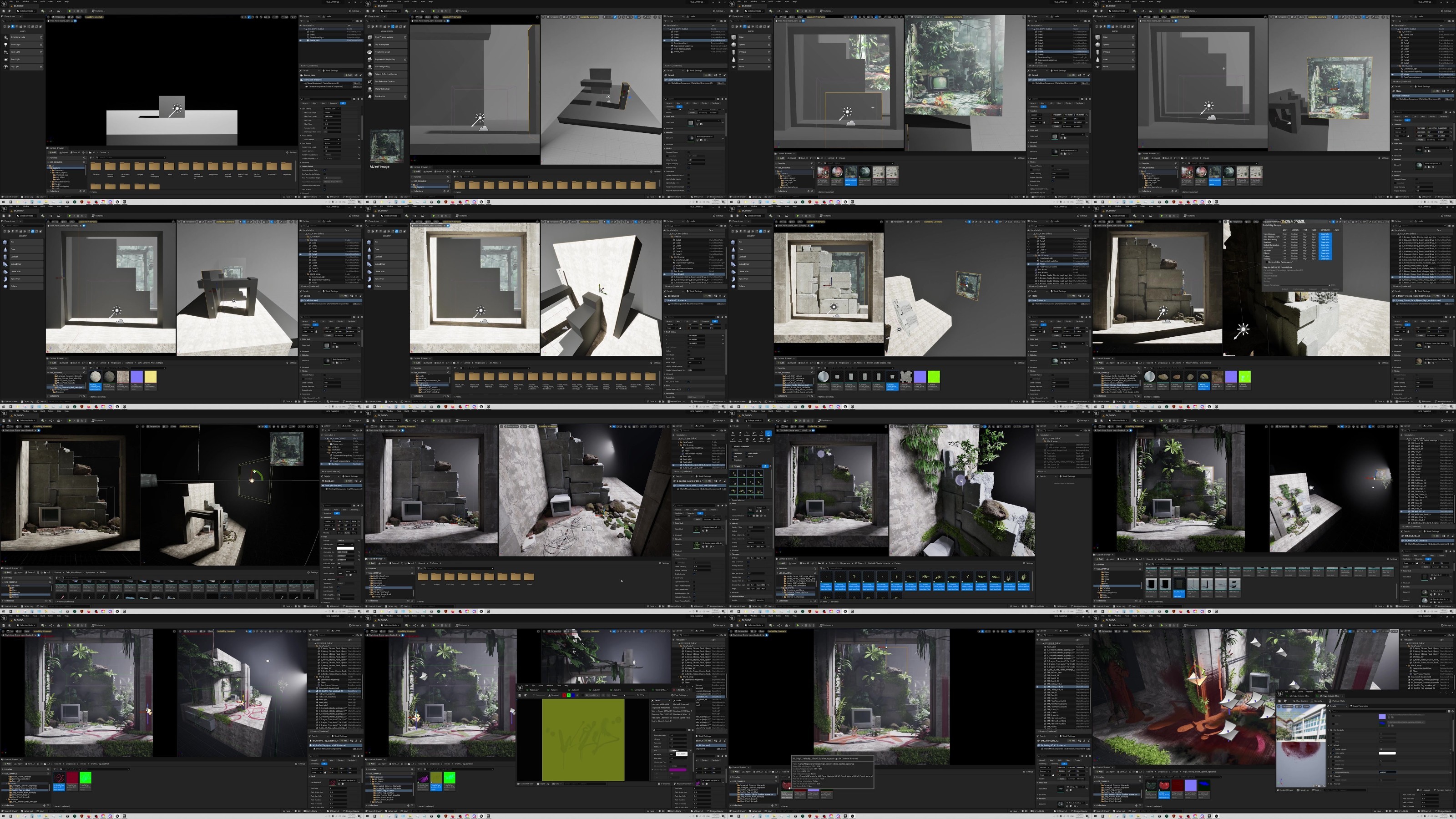Click Add in Lights-panel screenshot content browser

[x=53, y=152]
